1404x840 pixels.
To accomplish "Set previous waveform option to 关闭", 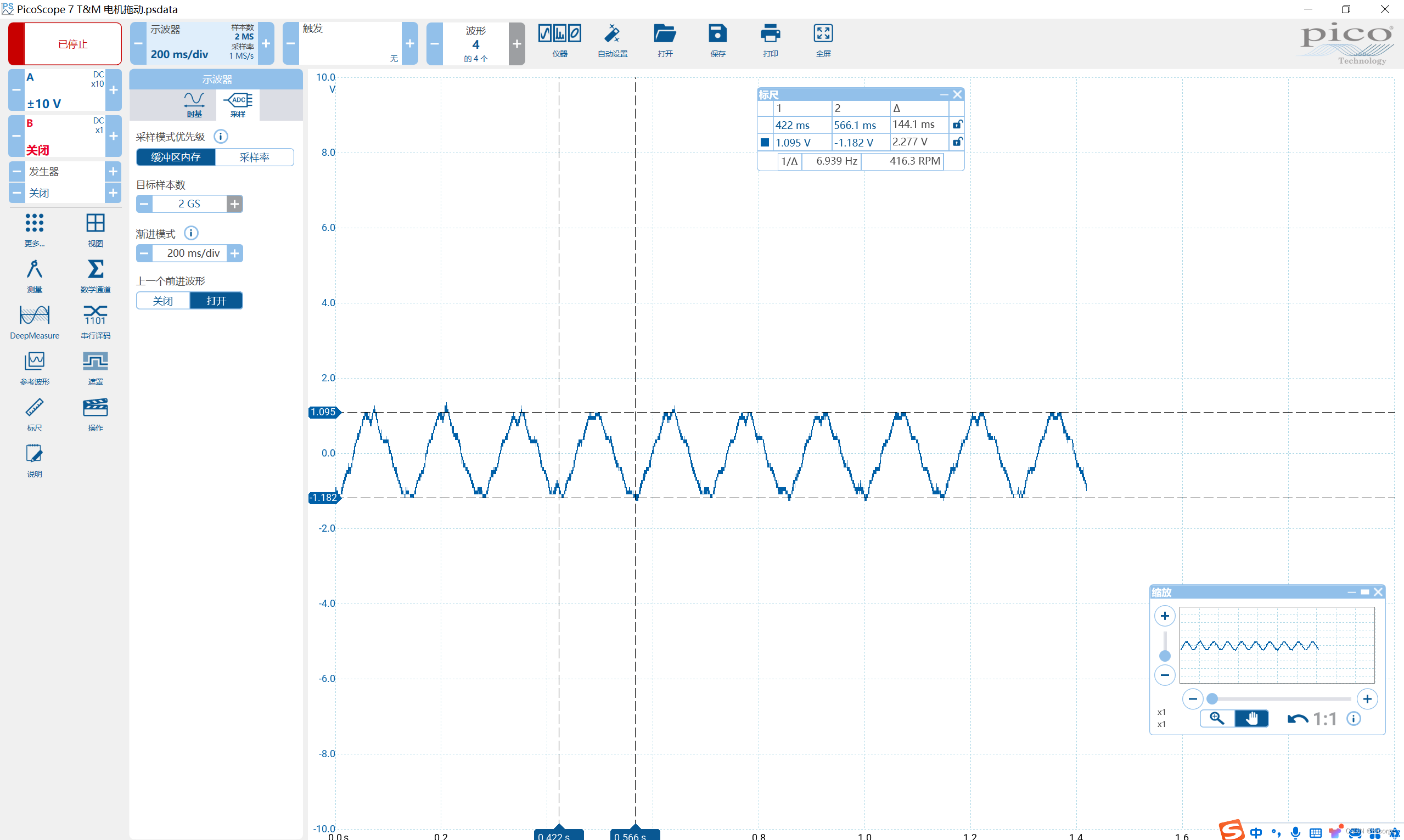I will tap(163, 301).
